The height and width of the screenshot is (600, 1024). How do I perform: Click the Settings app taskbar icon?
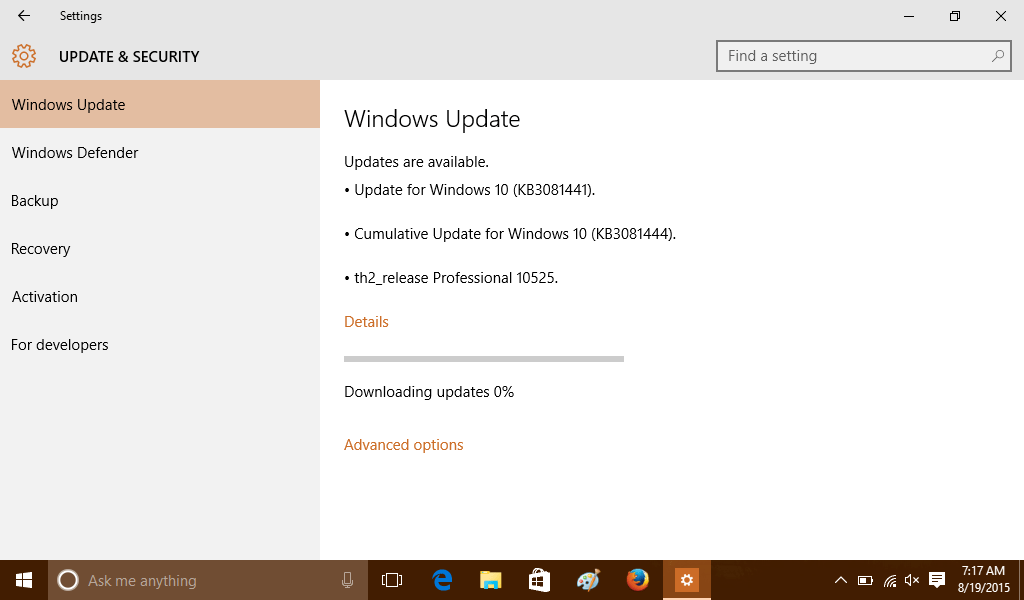686,580
